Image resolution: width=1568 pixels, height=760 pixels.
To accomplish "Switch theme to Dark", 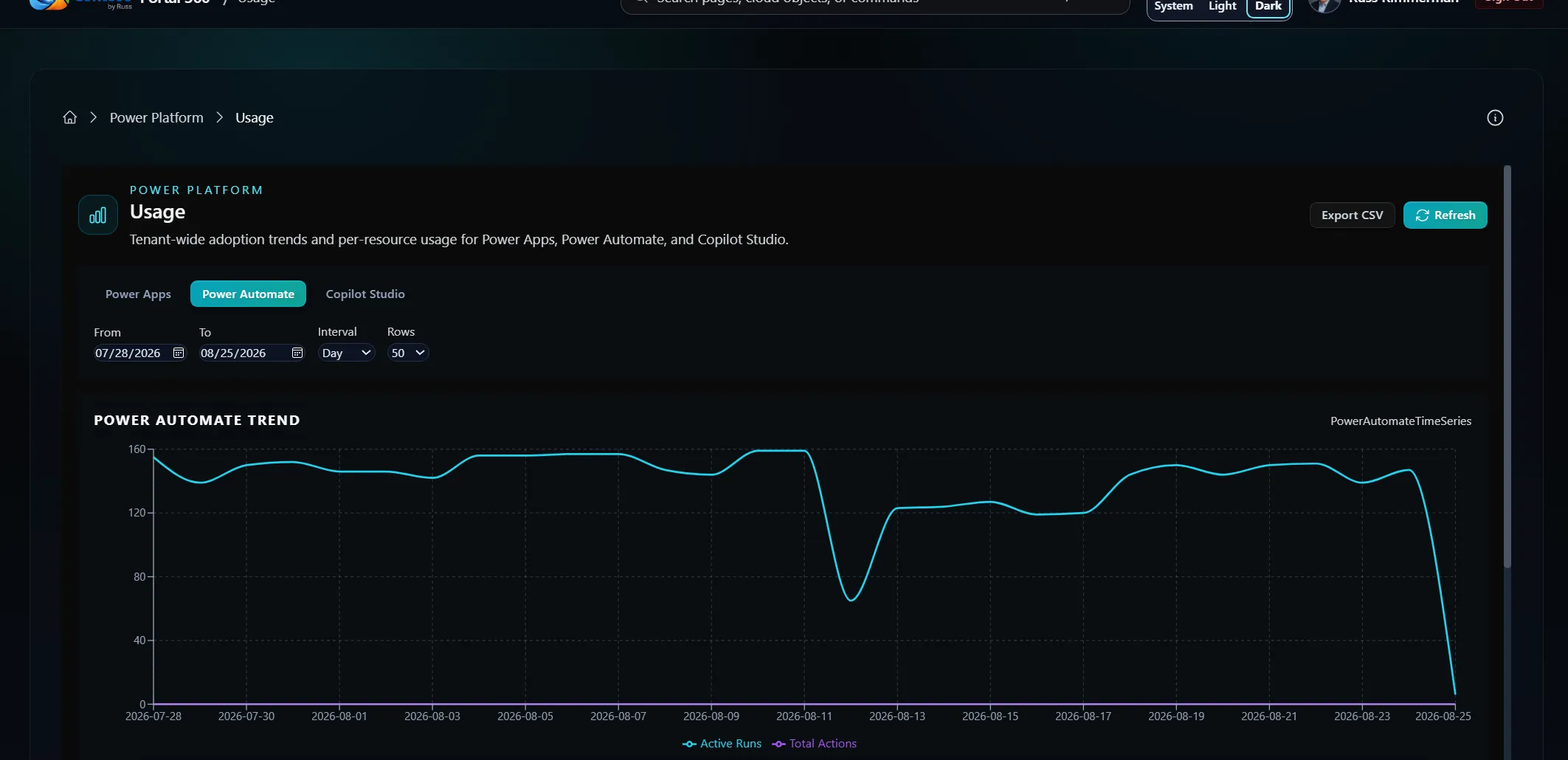I will pos(1268,7).
